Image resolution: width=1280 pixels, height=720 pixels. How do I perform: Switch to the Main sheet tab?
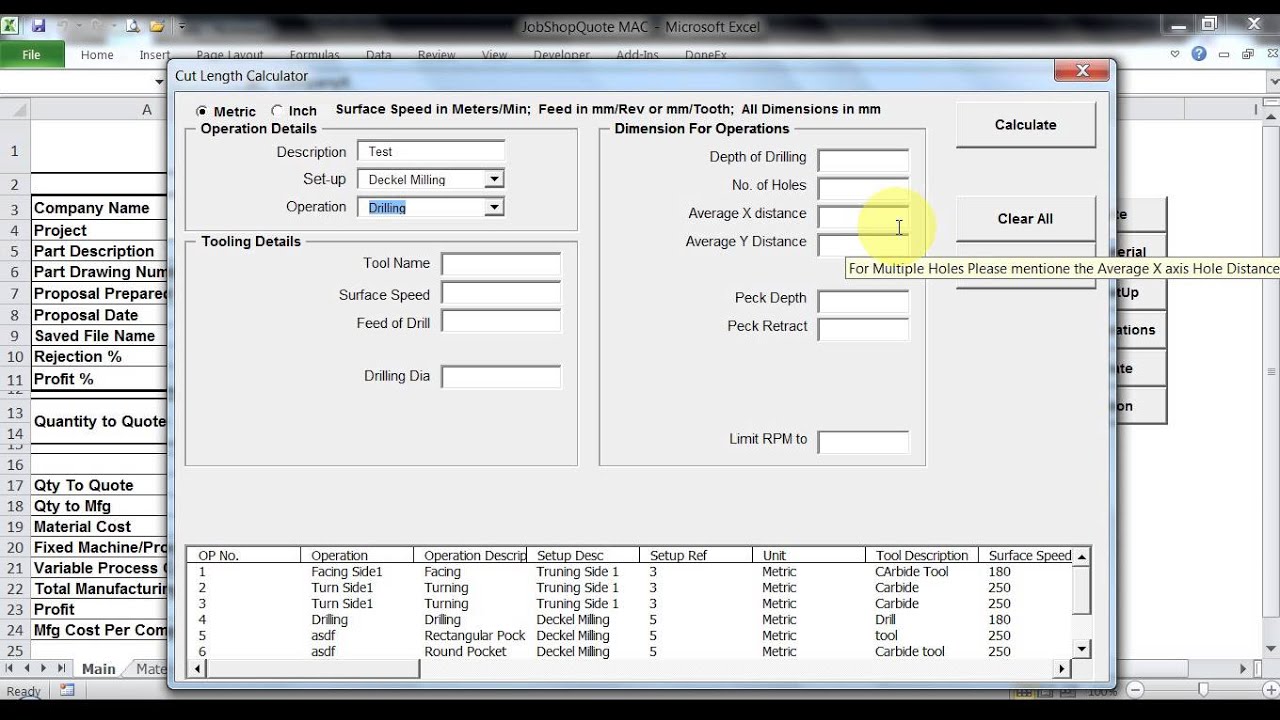(x=99, y=669)
